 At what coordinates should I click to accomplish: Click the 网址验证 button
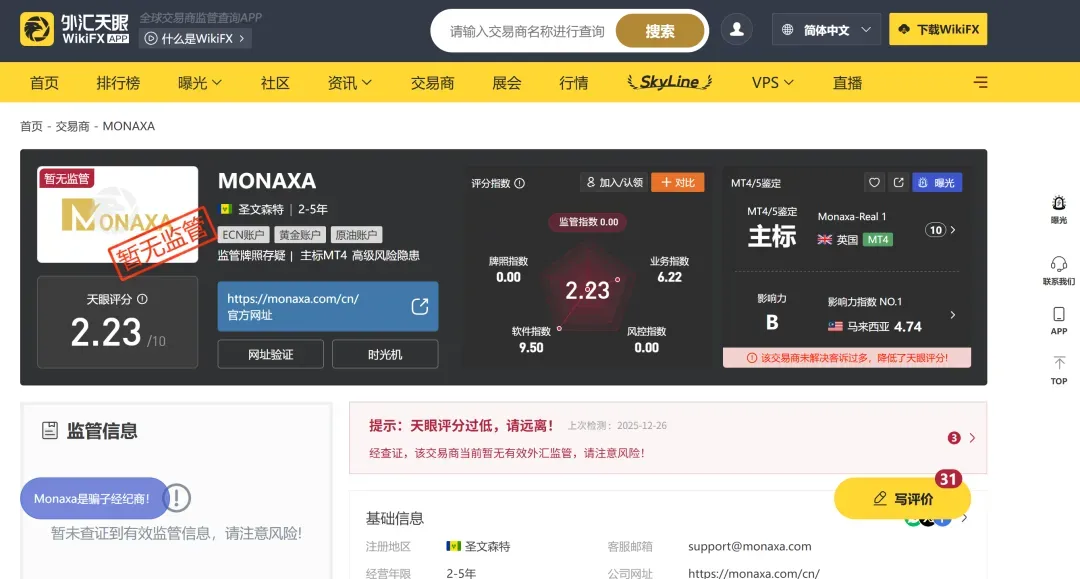(x=271, y=354)
